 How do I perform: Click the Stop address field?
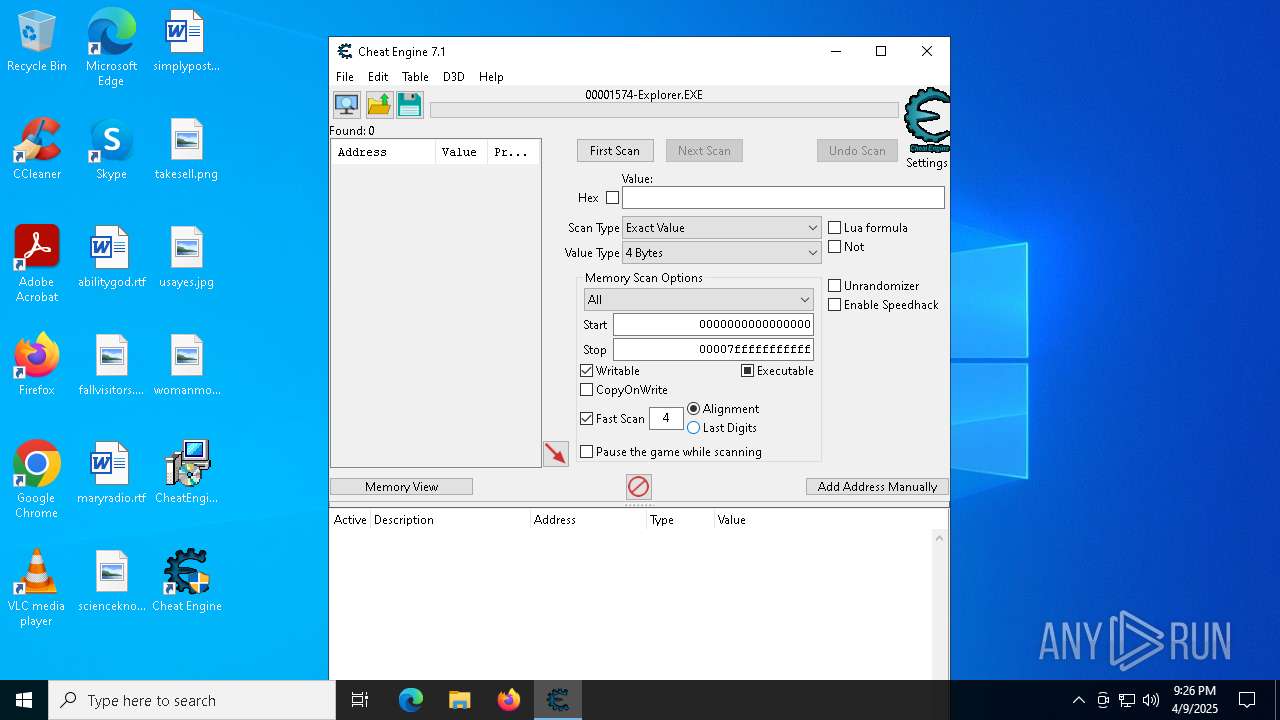pos(713,350)
